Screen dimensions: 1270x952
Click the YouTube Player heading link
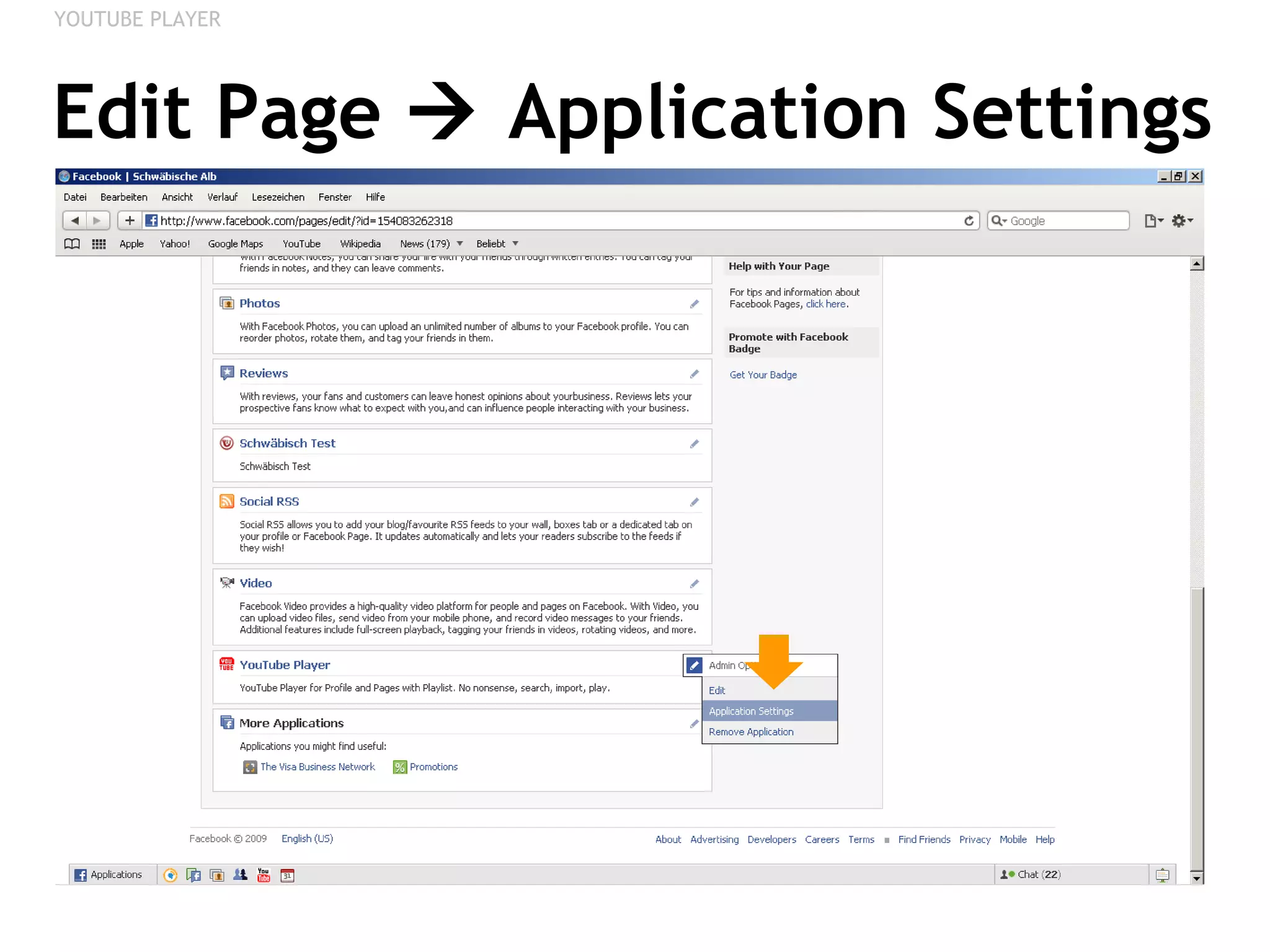(285, 665)
